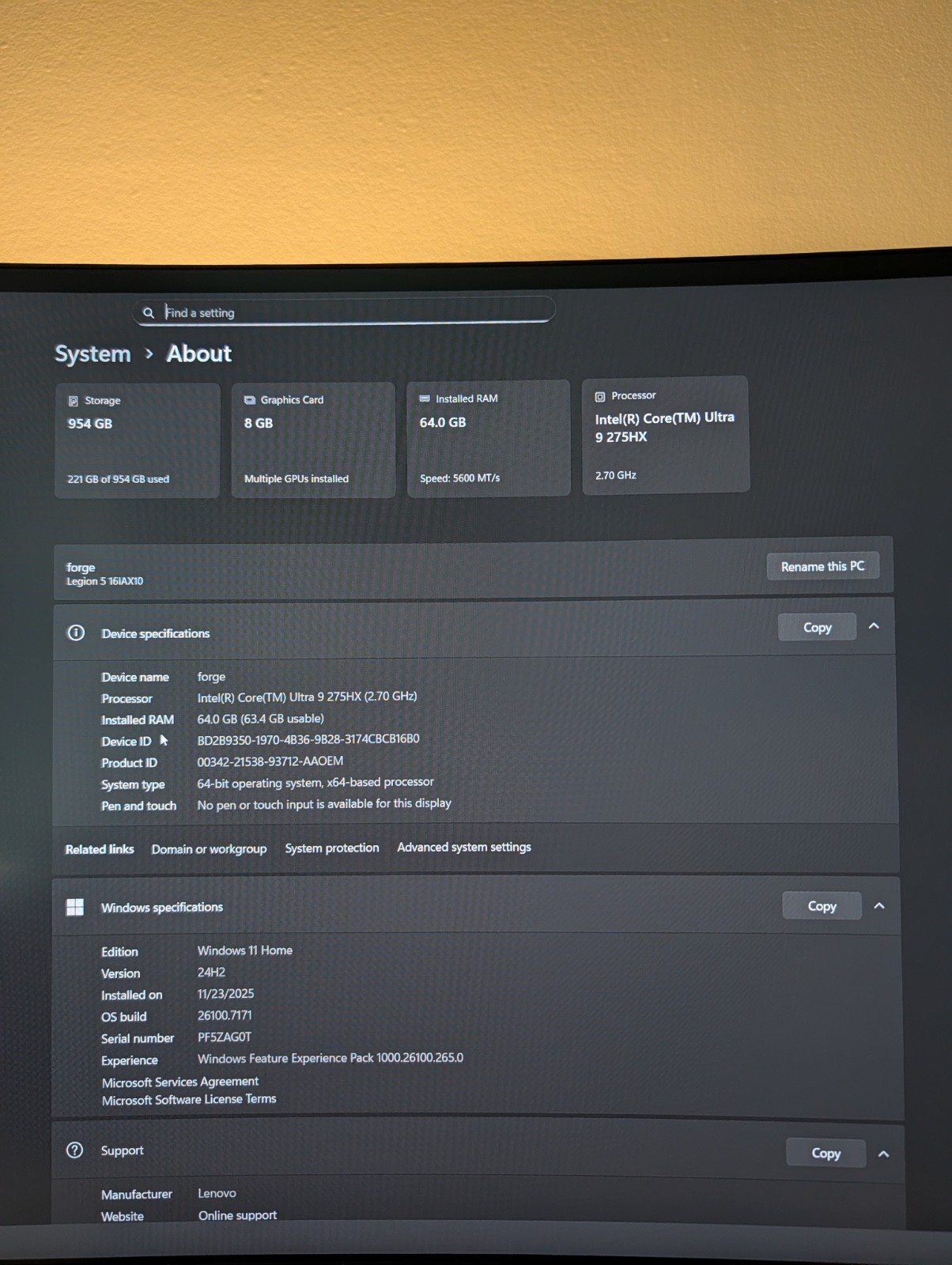Collapse the Device specifications section
952x1265 pixels.
click(874, 626)
